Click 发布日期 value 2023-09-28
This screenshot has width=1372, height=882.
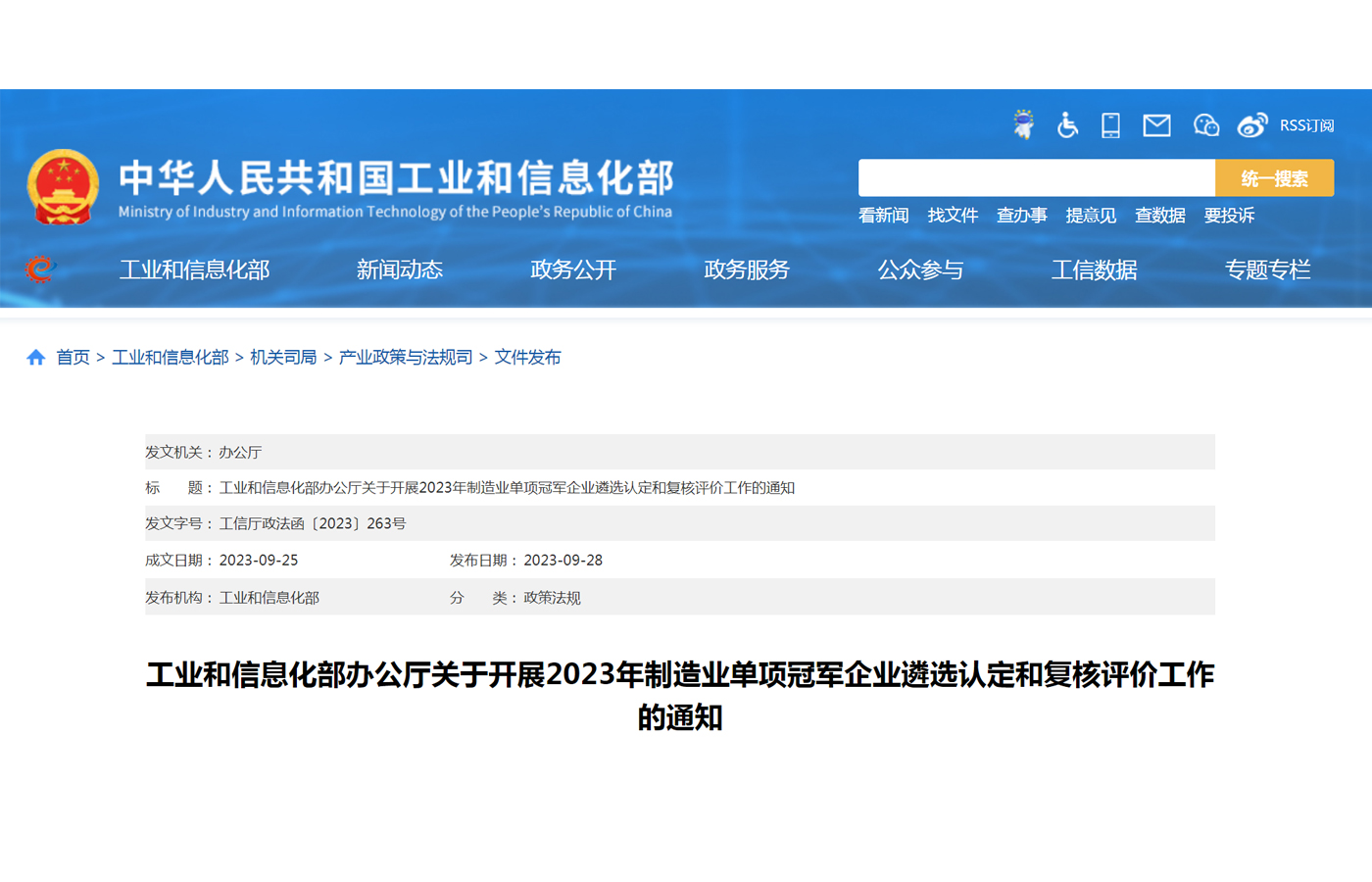[563, 561]
